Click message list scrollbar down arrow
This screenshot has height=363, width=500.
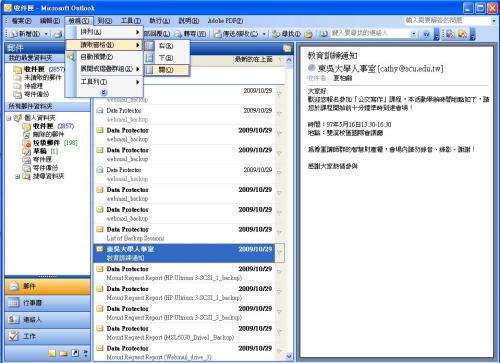pyautogui.click(x=289, y=356)
